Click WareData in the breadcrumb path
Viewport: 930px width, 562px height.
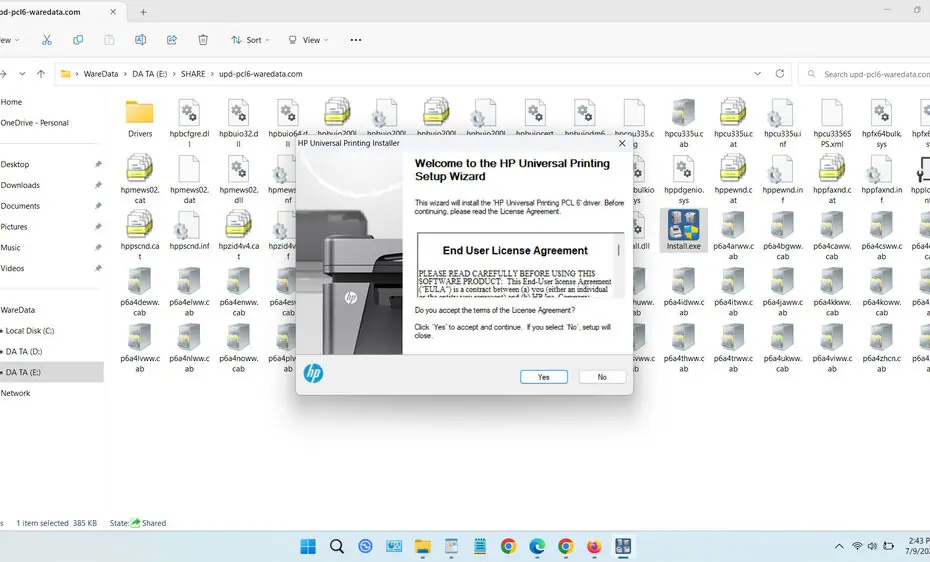101,74
